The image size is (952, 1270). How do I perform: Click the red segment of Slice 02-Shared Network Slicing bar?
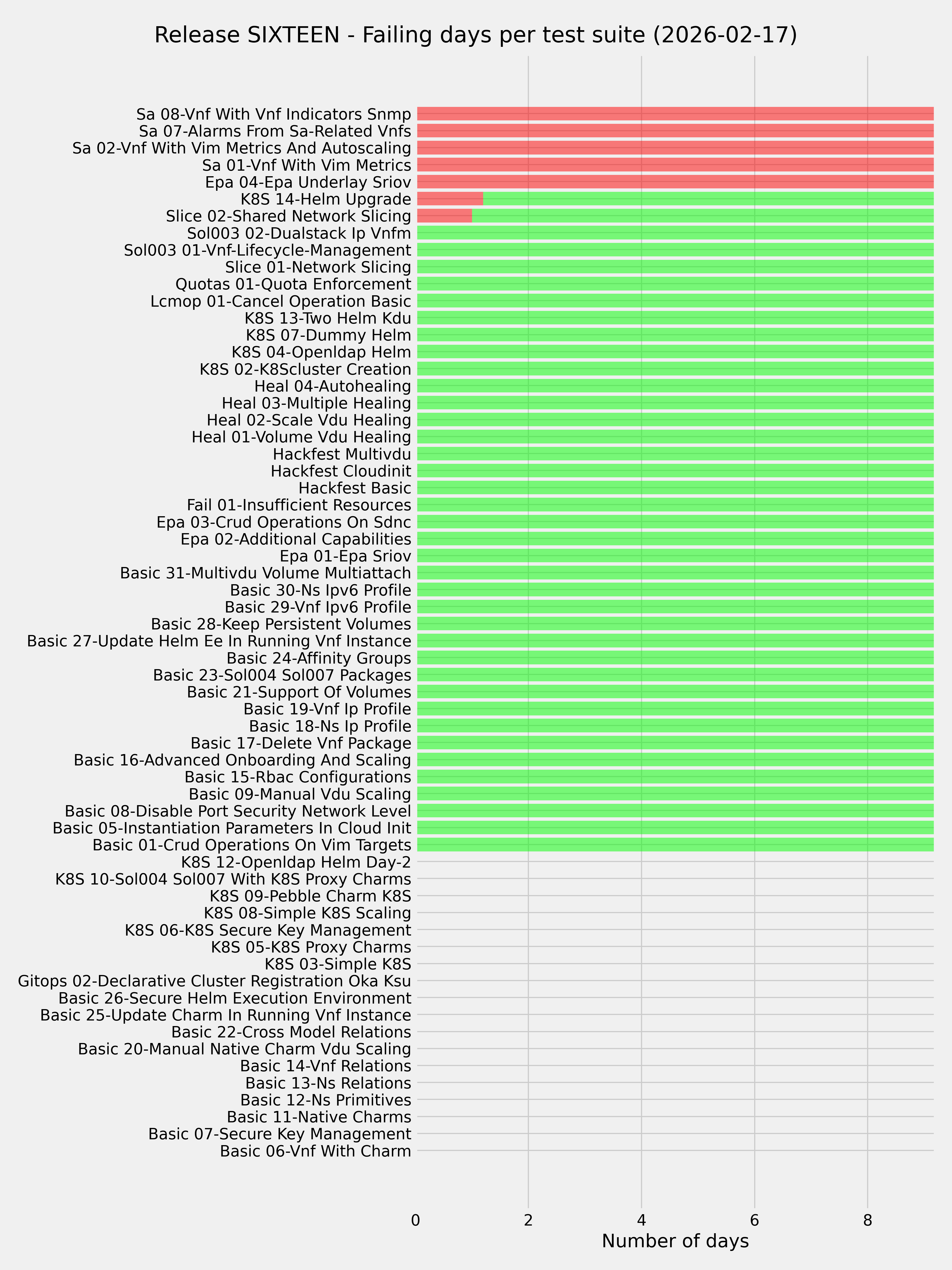coord(444,216)
